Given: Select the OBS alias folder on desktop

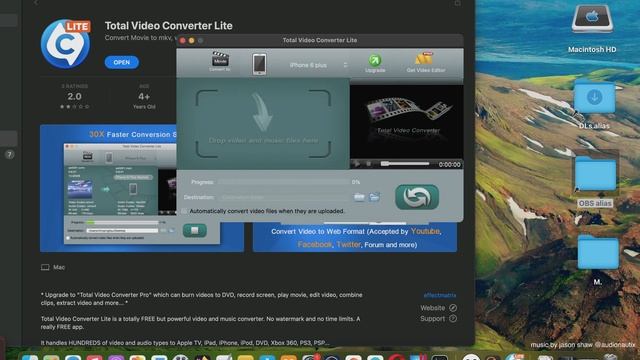Looking at the screenshot, I should tap(595, 181).
